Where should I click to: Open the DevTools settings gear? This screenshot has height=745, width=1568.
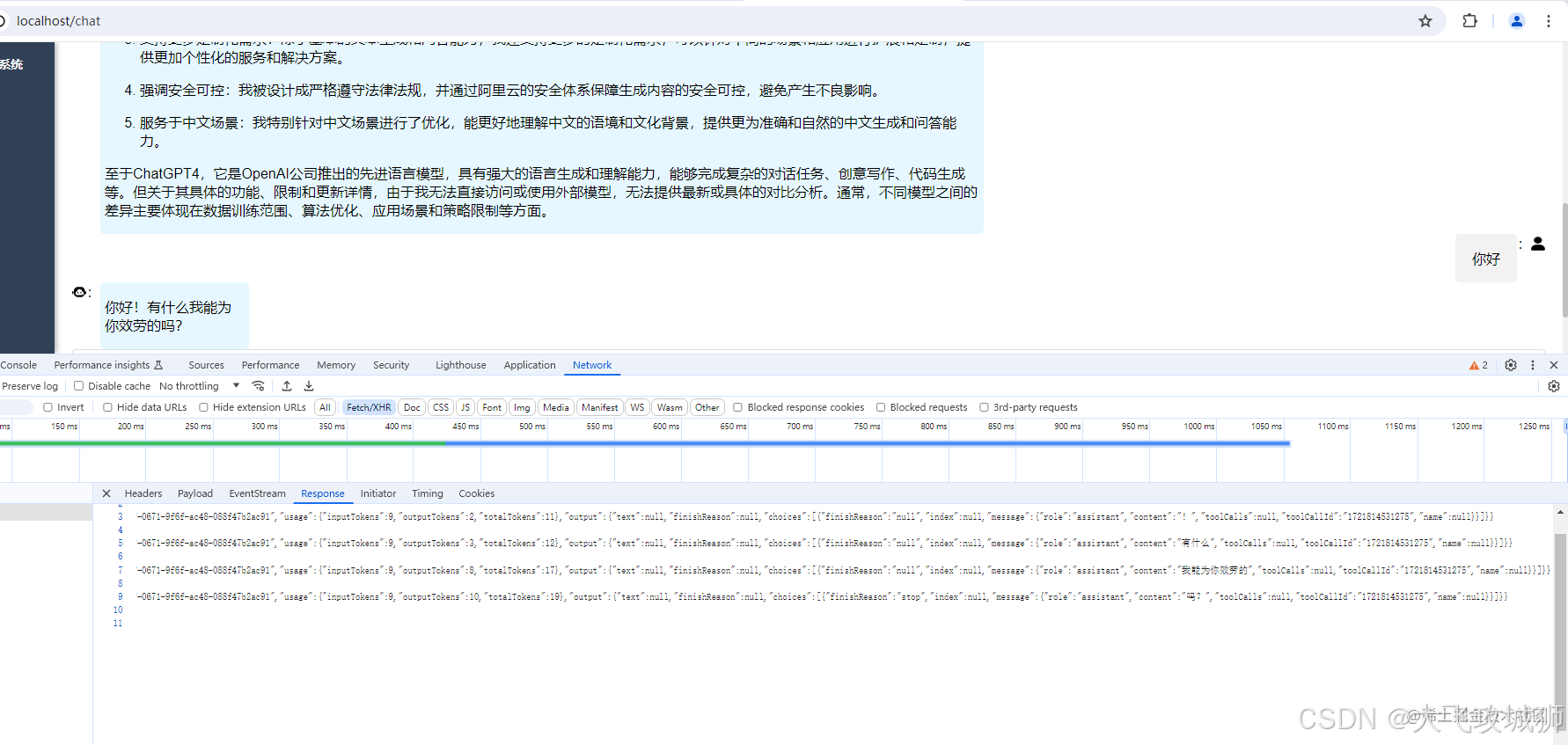tap(1511, 365)
